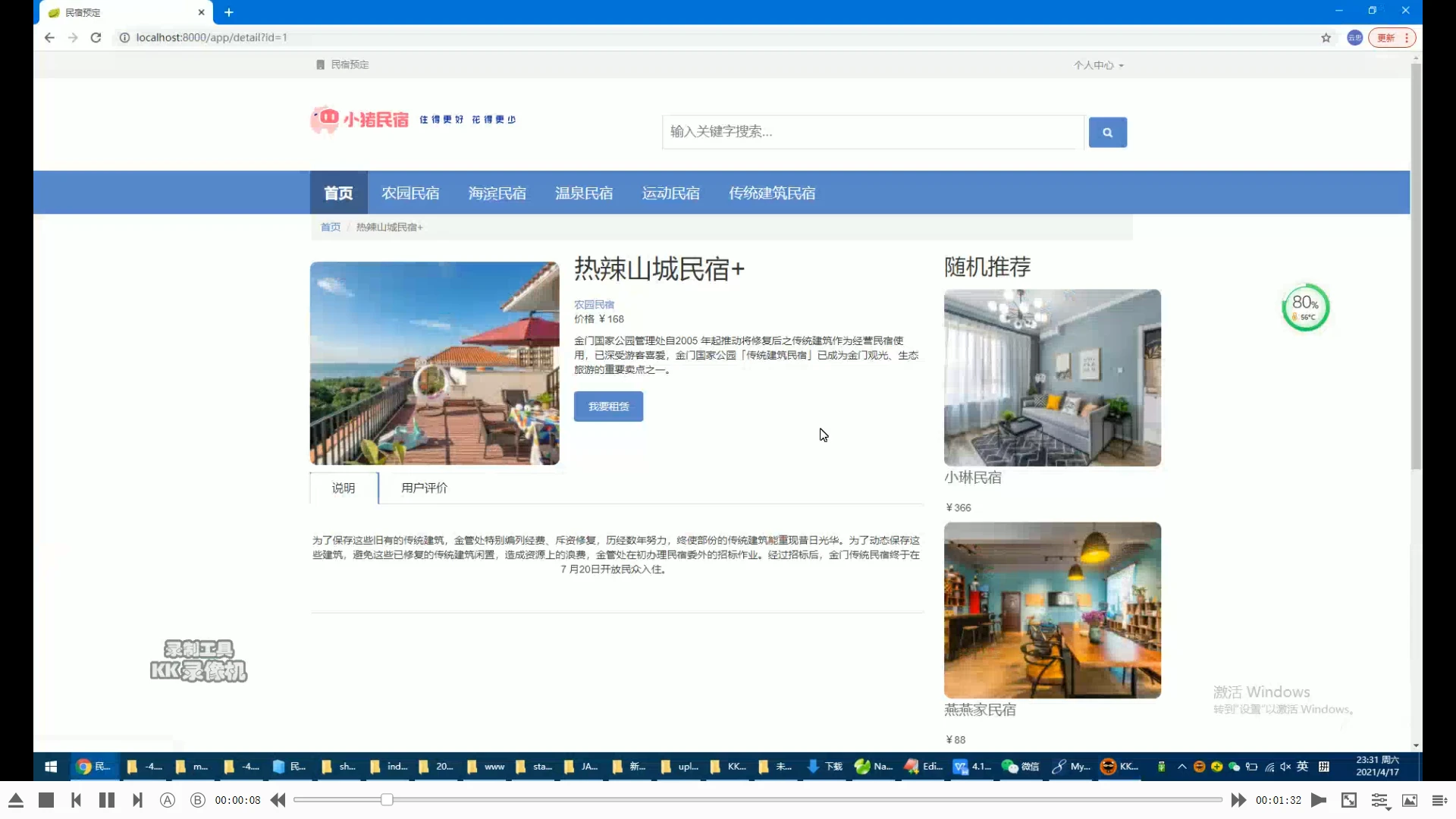The image size is (1456, 819).
Task: Skip to next track in player
Action: pyautogui.click(x=137, y=800)
